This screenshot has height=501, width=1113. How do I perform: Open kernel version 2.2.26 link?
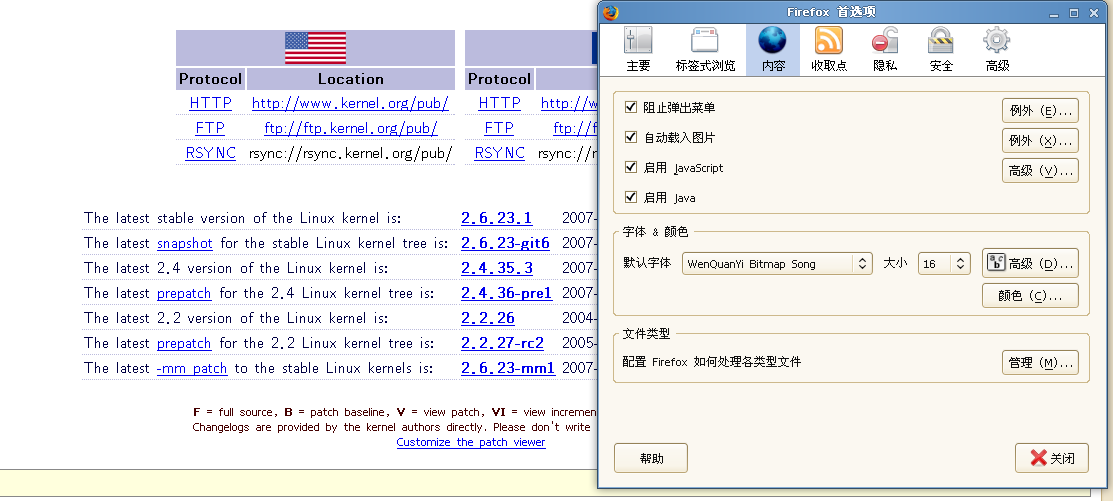tap(488, 318)
